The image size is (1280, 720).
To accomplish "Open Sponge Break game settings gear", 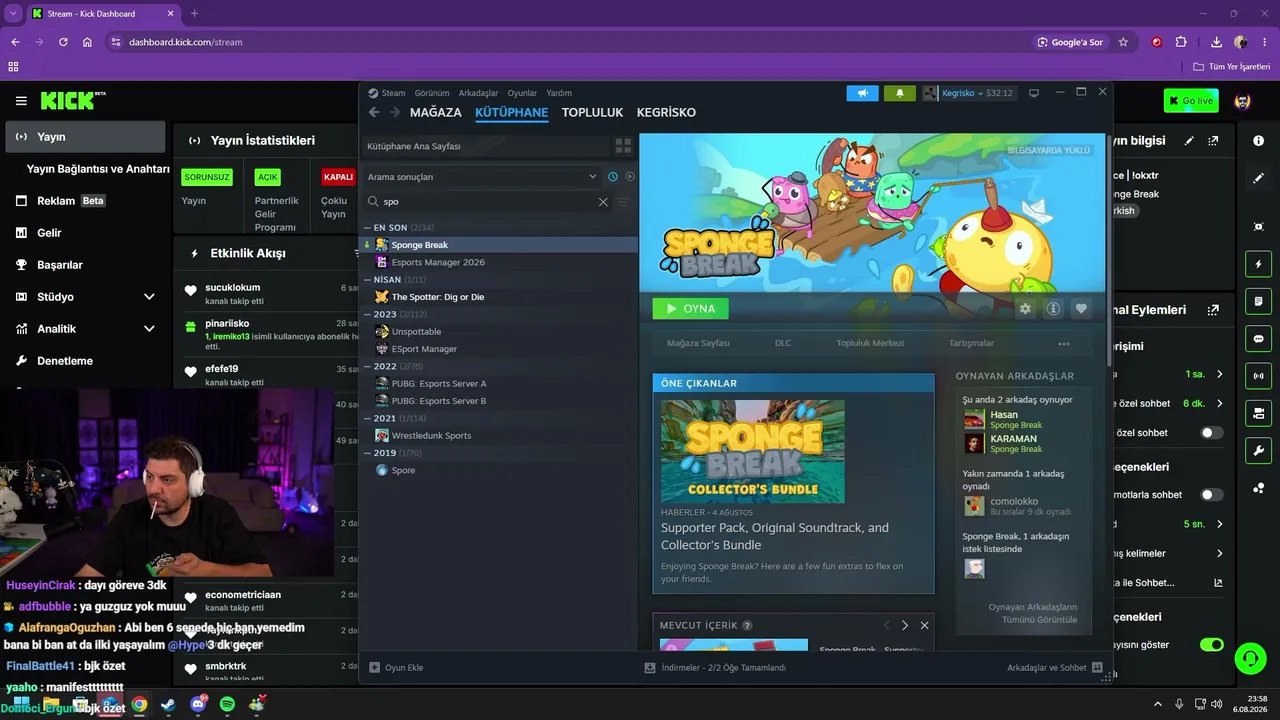I will [x=1025, y=309].
